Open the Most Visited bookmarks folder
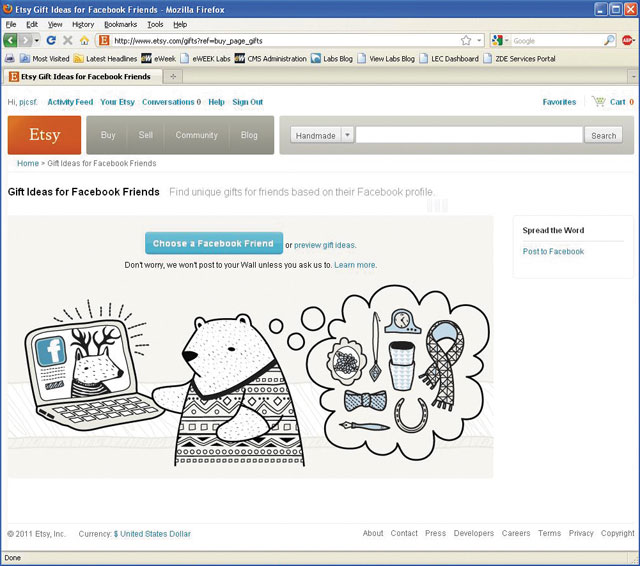This screenshot has width=640, height=566. click(44, 59)
